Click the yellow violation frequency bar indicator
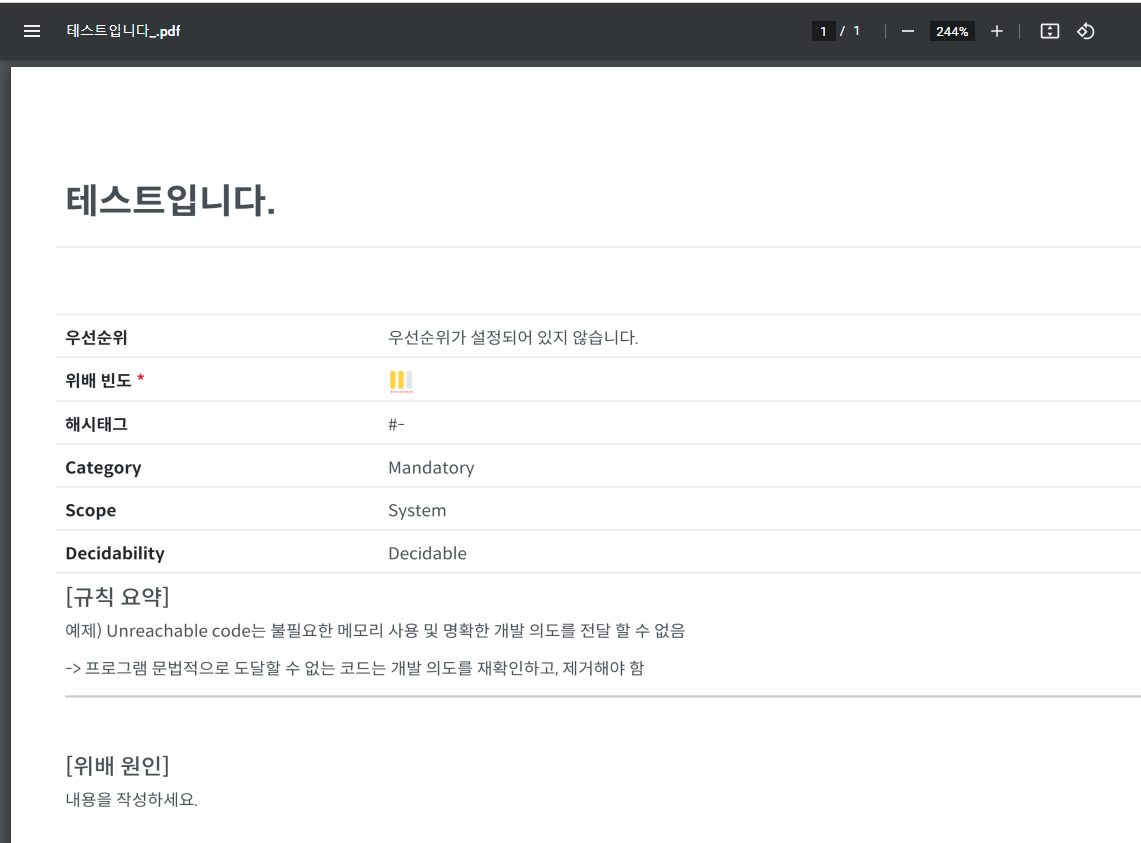This screenshot has width=1141, height=843. pos(400,380)
